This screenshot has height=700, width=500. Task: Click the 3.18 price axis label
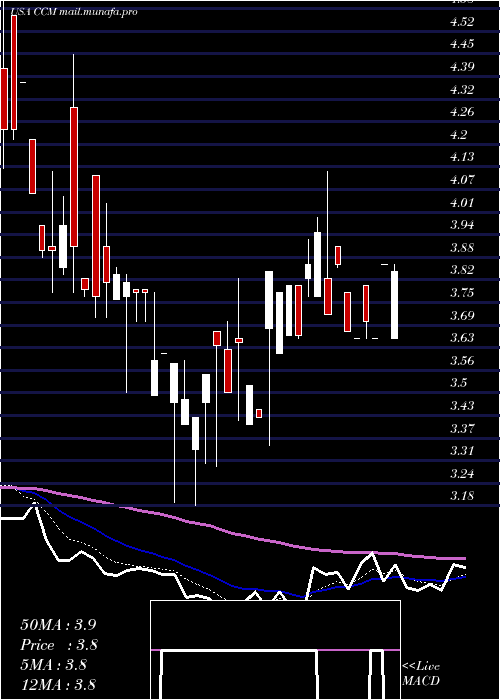(x=462, y=496)
